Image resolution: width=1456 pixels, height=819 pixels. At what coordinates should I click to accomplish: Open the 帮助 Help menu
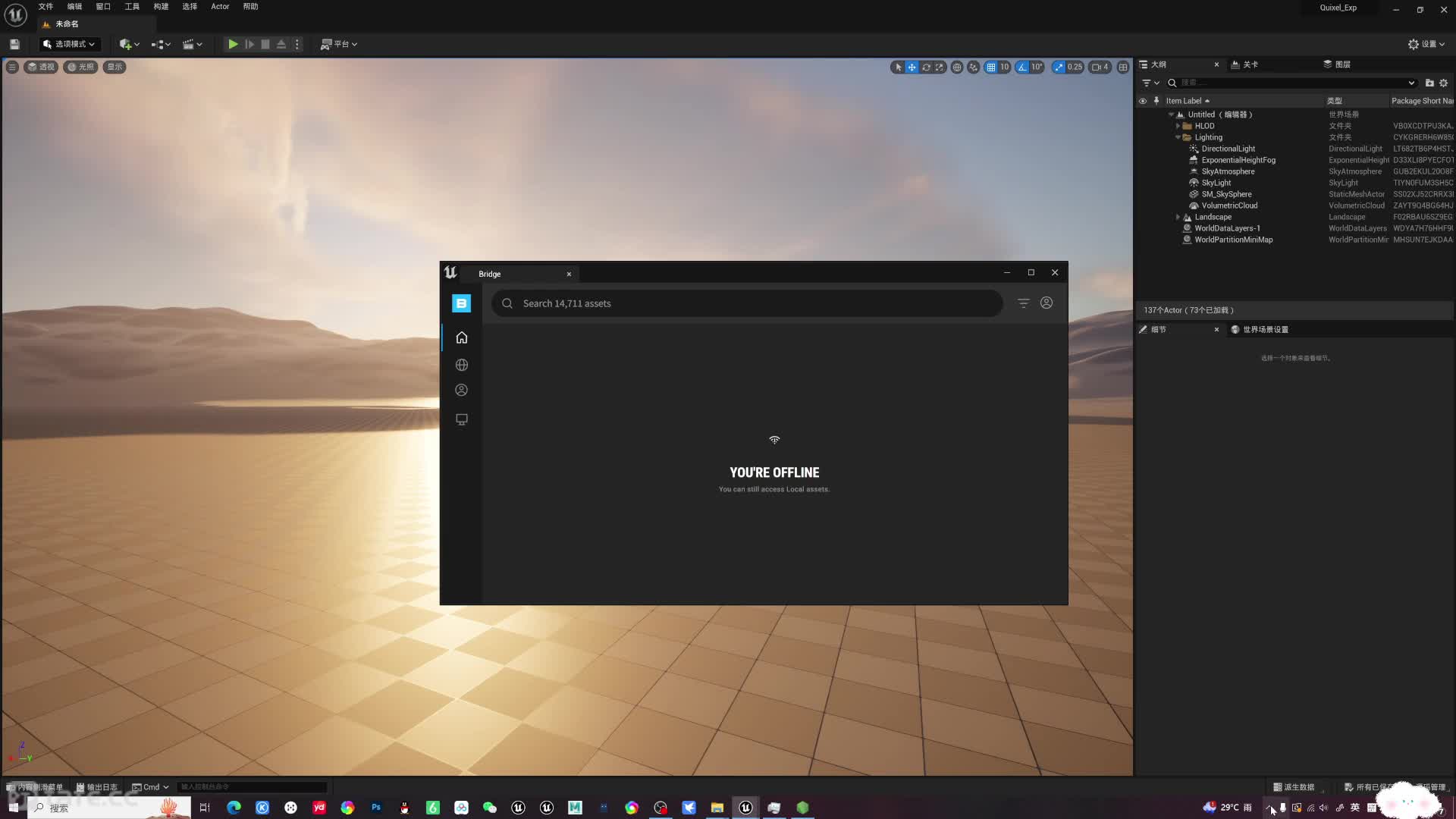250,7
